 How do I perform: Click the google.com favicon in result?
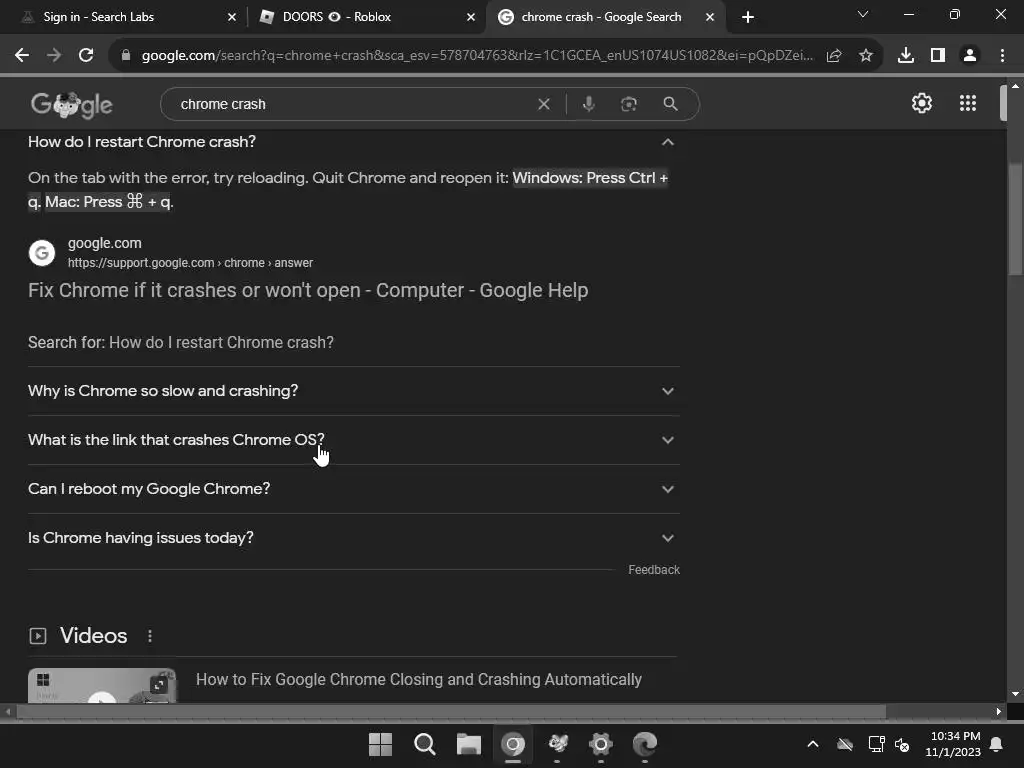pos(42,253)
